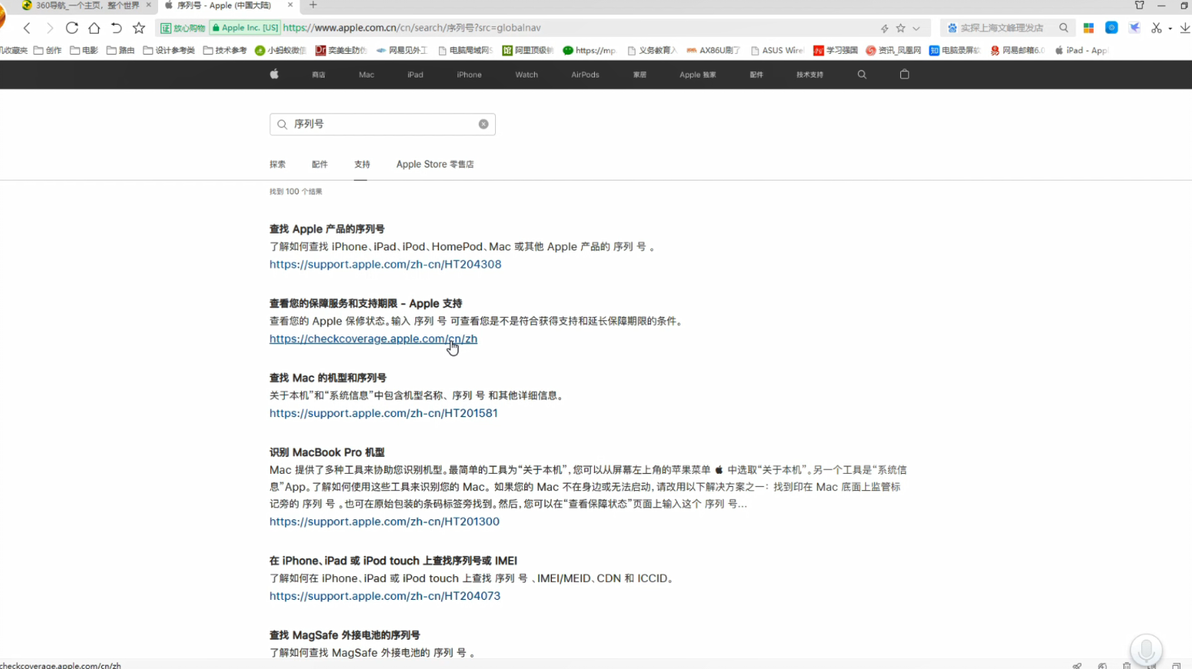
Task: Open the 小蚂蚁微信 bookmark
Action: 281,50
